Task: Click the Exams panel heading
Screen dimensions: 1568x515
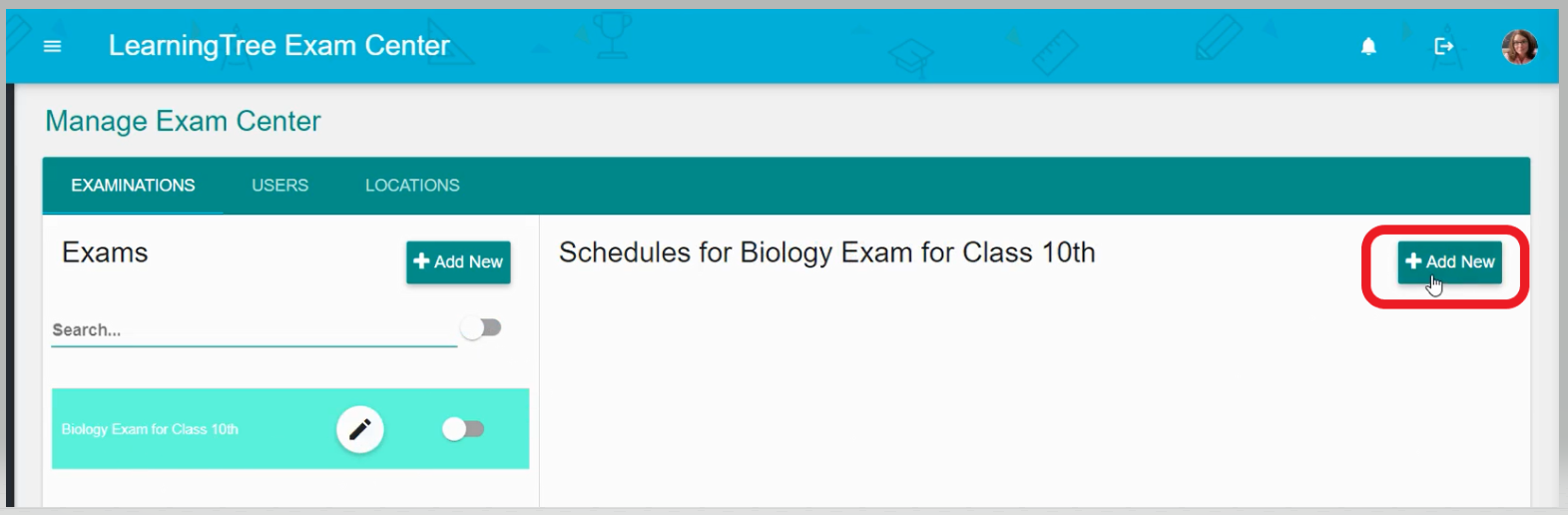Action: 105,253
